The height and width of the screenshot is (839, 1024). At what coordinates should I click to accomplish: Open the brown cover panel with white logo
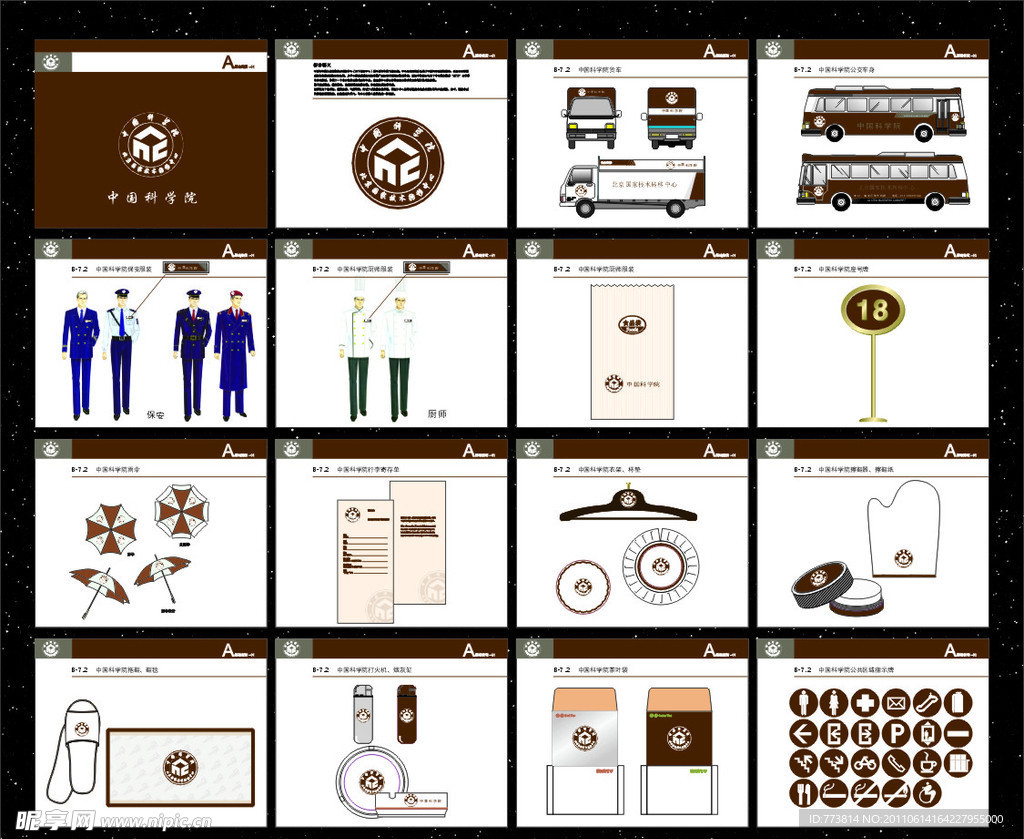(151, 133)
